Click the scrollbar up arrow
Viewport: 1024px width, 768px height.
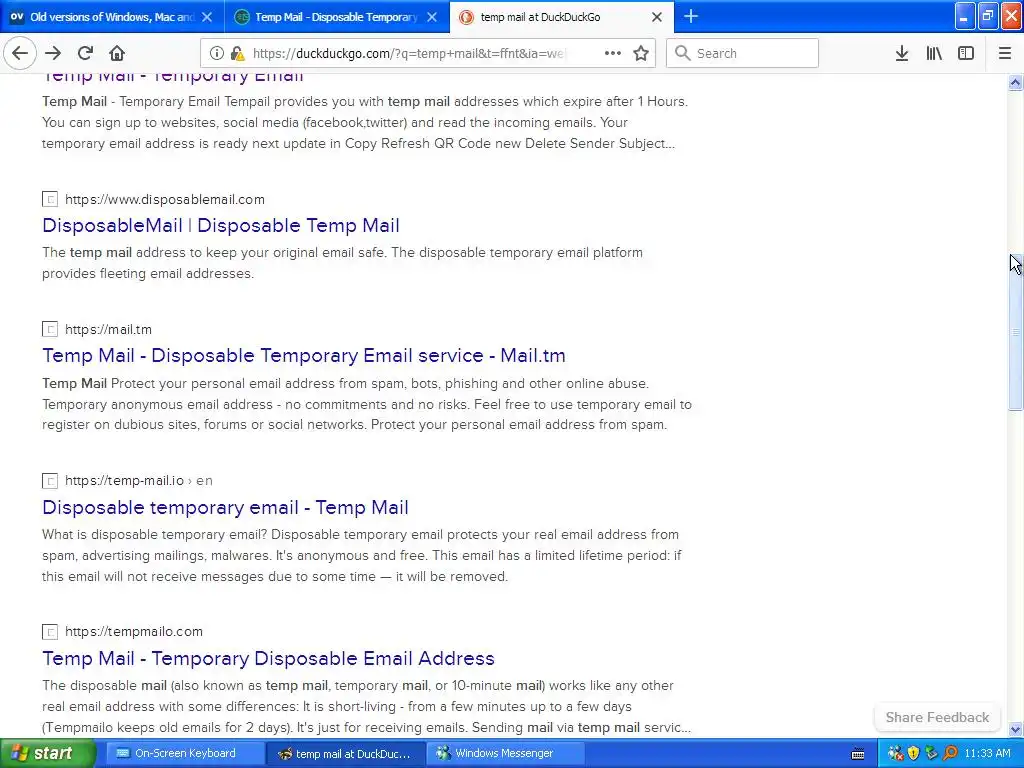pyautogui.click(x=1015, y=82)
